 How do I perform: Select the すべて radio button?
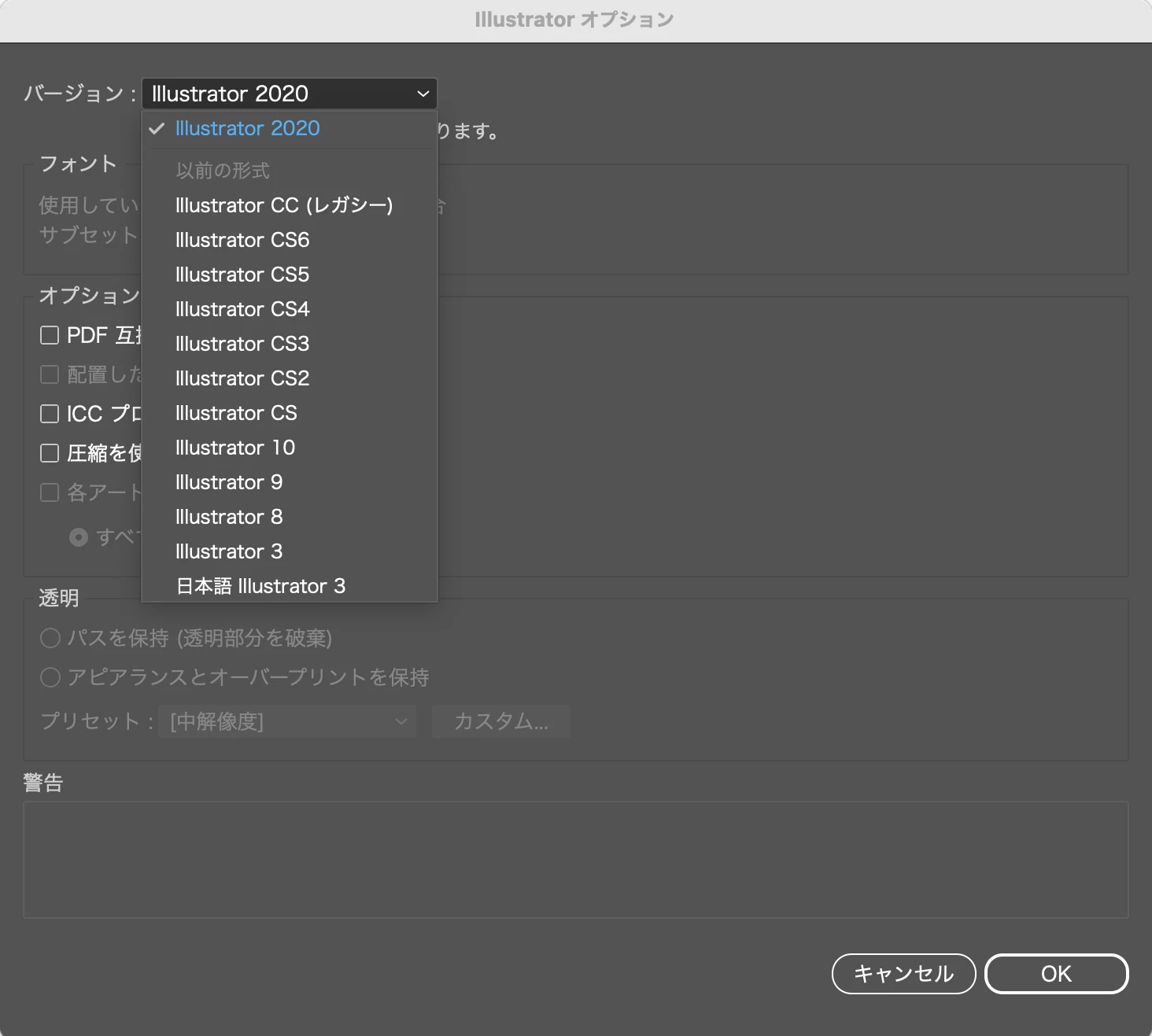click(x=79, y=537)
